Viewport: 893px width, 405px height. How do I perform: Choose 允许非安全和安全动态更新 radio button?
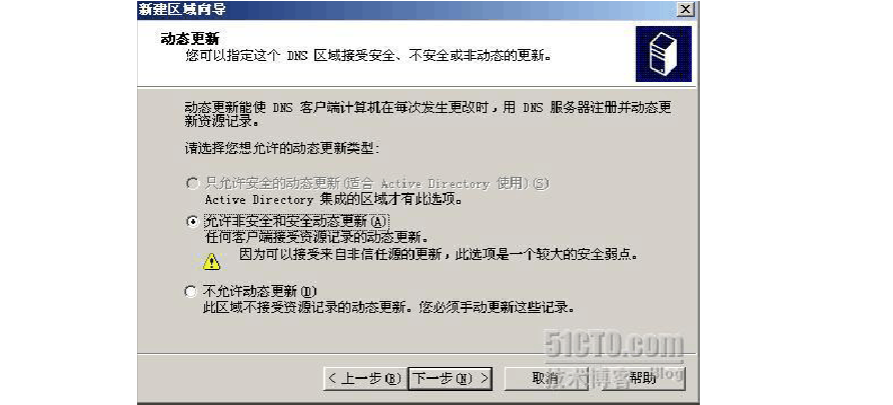pos(192,222)
